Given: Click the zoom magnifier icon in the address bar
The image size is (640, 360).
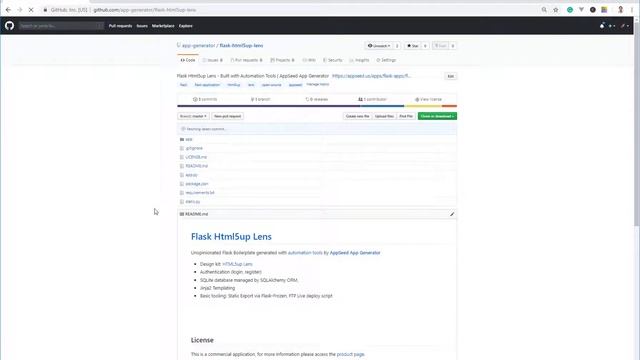Looking at the screenshot, I should pos(544,10).
